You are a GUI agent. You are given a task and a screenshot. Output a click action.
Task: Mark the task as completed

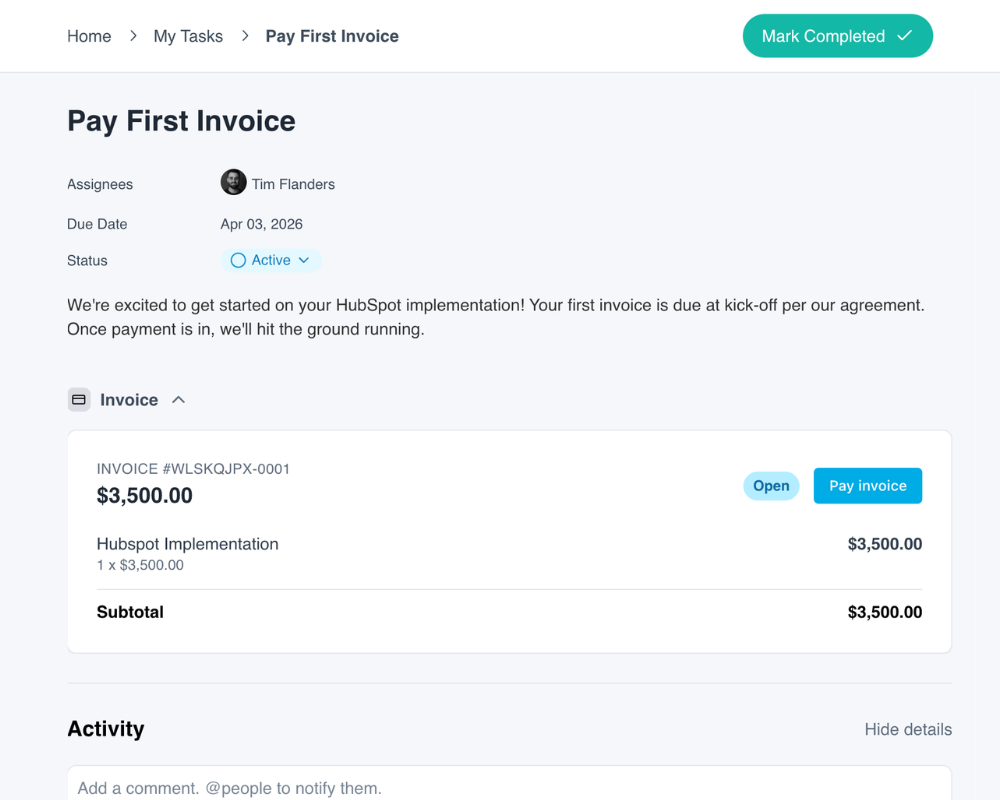[837, 36]
